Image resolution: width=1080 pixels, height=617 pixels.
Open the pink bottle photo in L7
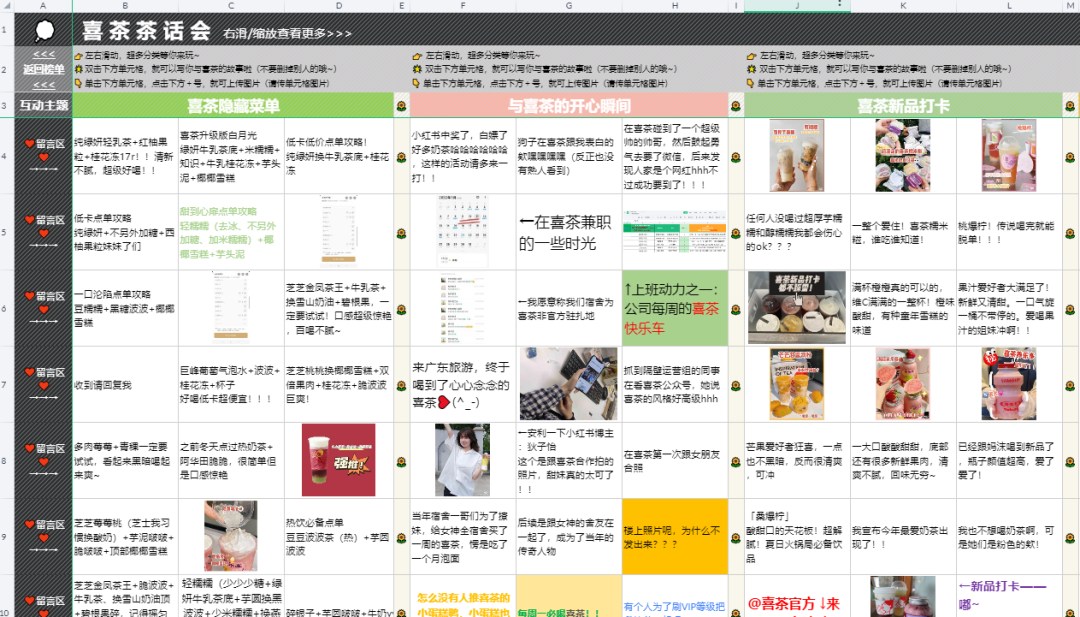pyautogui.click(x=1009, y=384)
